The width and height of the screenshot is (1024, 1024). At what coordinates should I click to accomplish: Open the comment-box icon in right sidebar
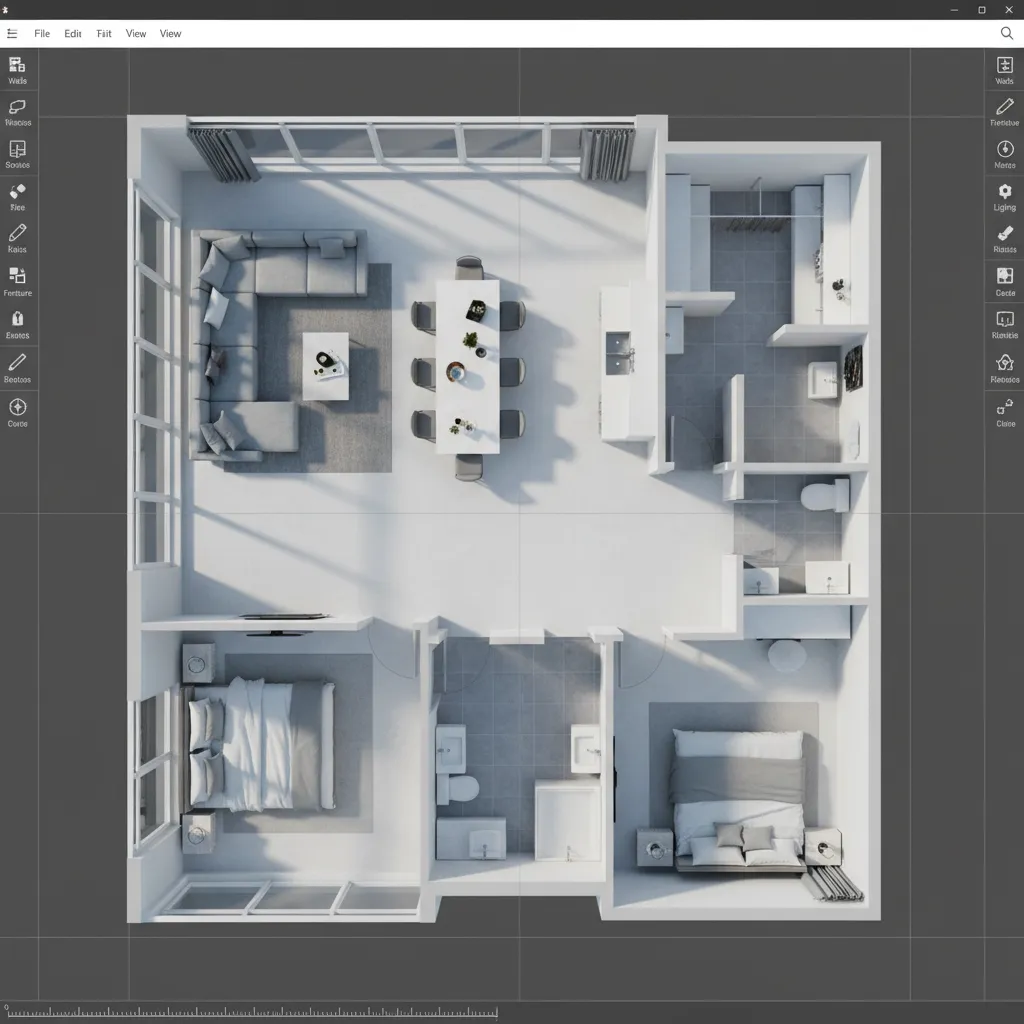(1004, 325)
